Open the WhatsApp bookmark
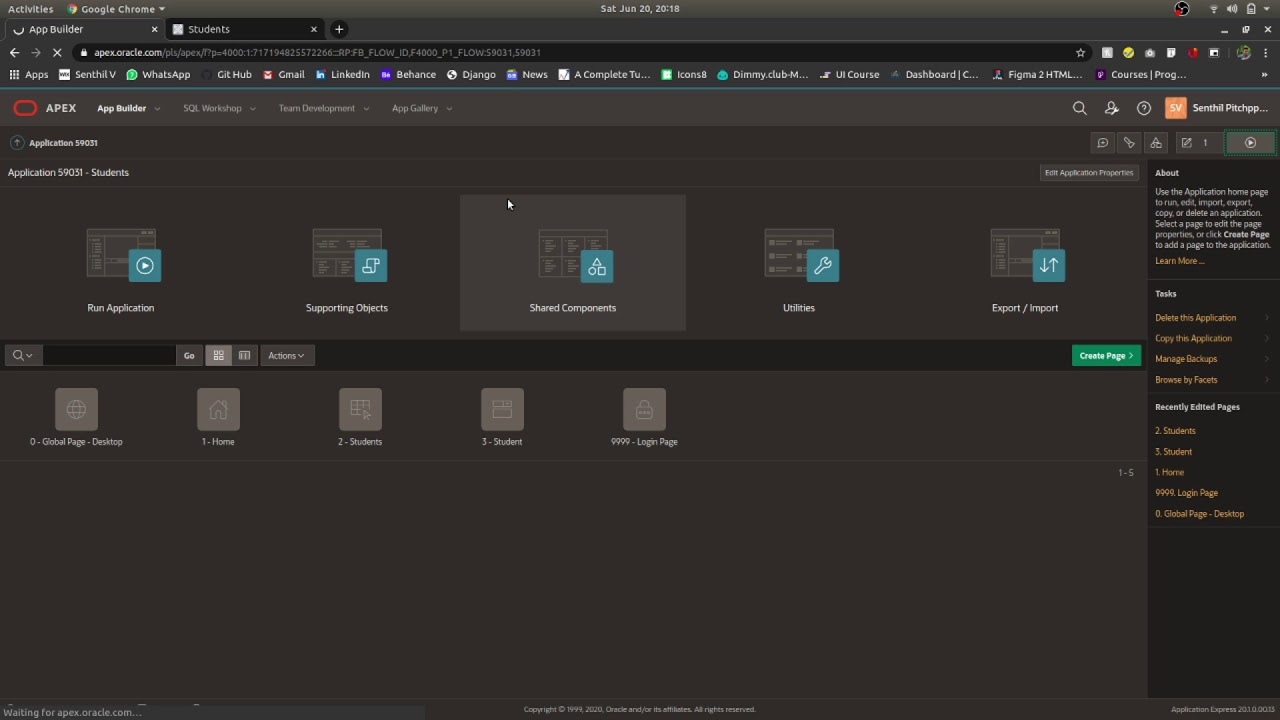Image resolution: width=1280 pixels, height=720 pixels. click(158, 74)
